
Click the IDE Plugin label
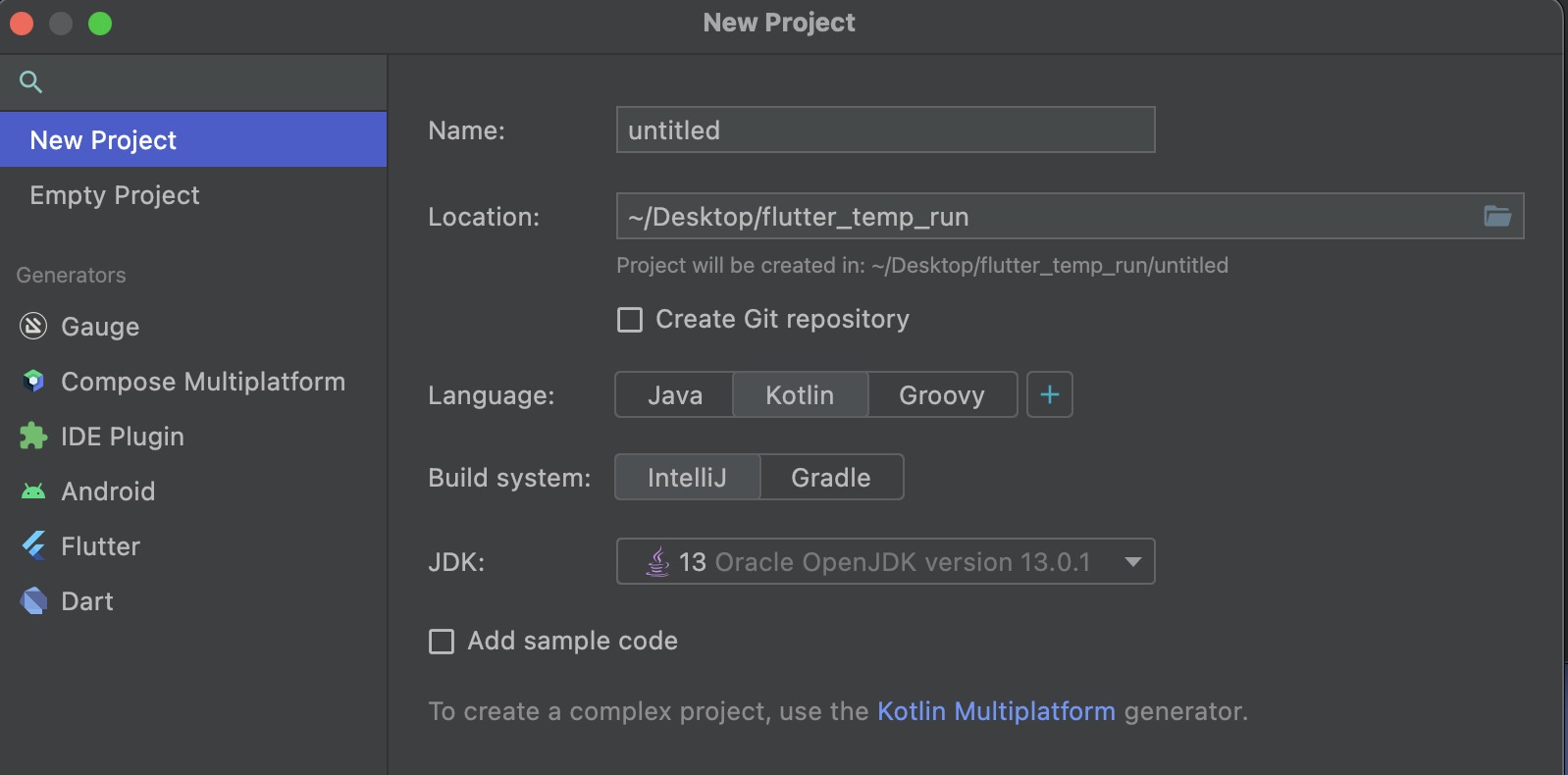[x=123, y=437]
